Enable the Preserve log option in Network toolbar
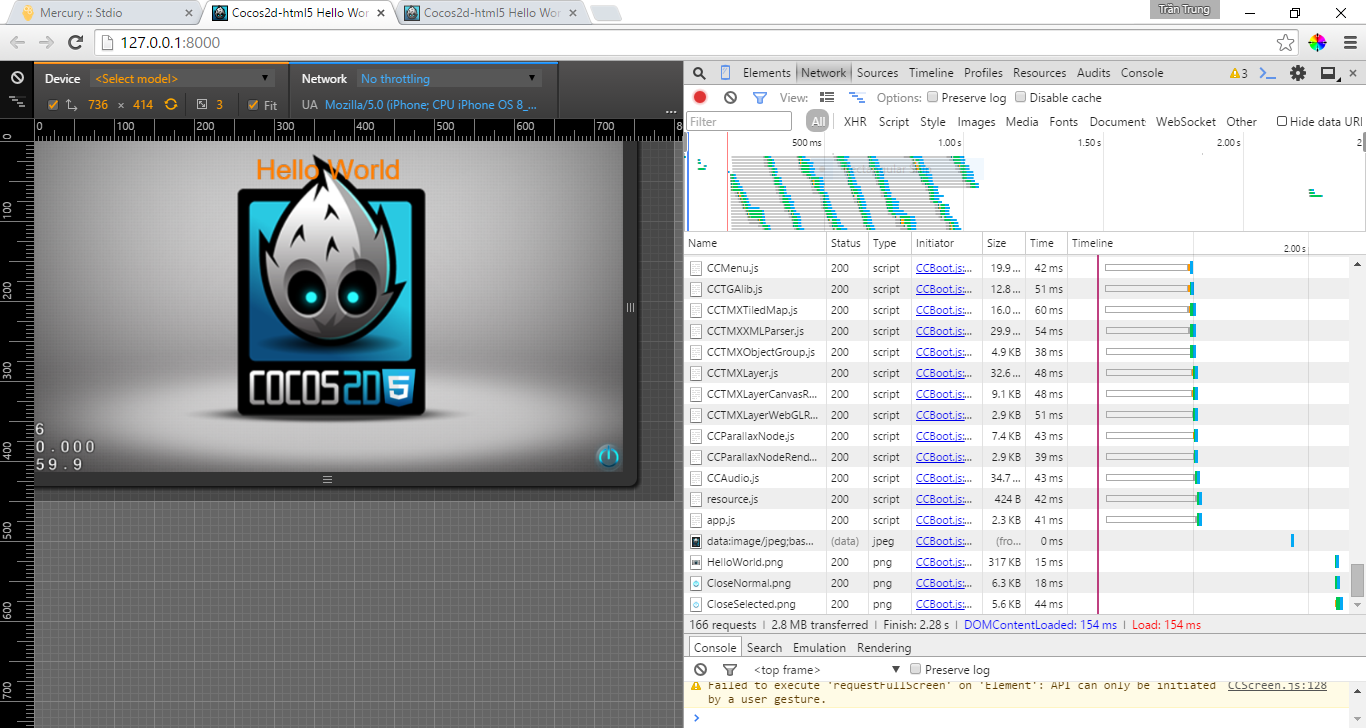Image resolution: width=1366 pixels, height=728 pixels. (932, 97)
